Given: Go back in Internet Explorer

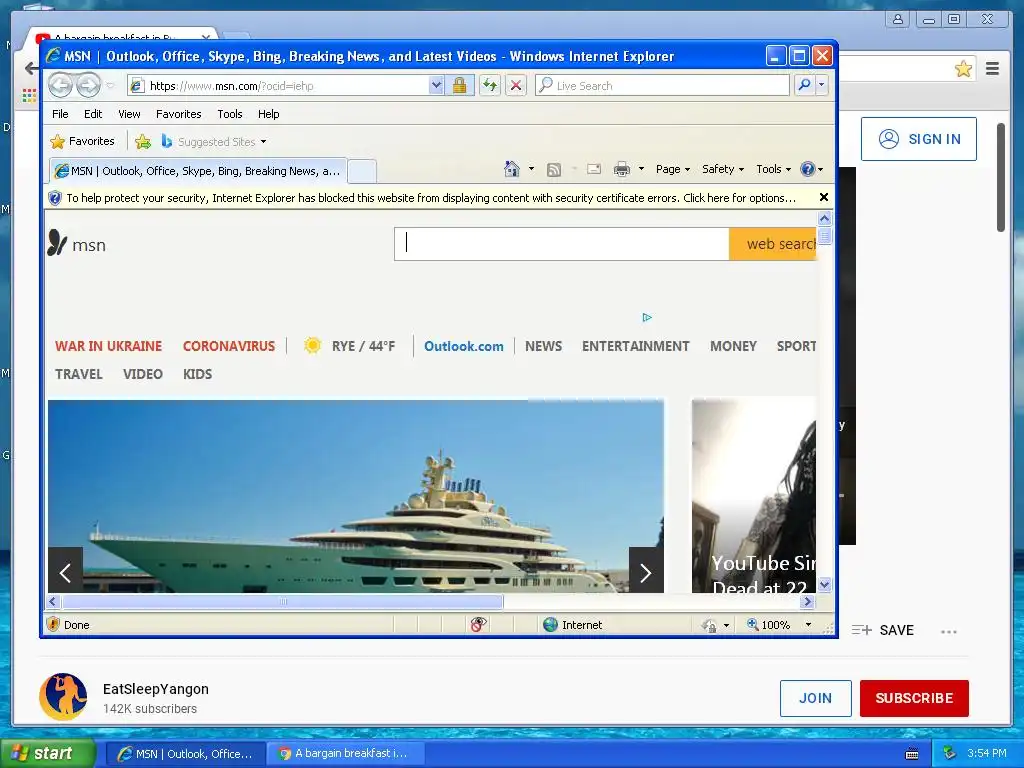Looking at the screenshot, I should click(x=61, y=85).
